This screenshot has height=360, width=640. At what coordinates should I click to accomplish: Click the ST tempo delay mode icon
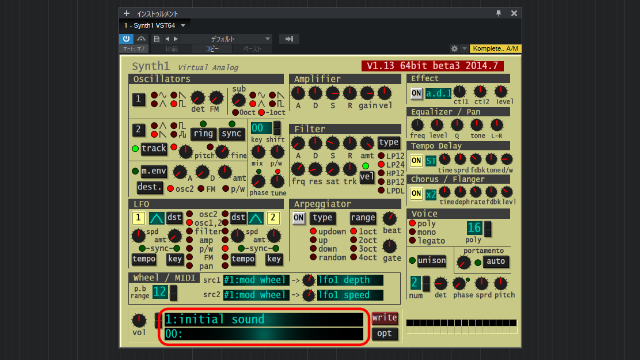[x=431, y=161]
